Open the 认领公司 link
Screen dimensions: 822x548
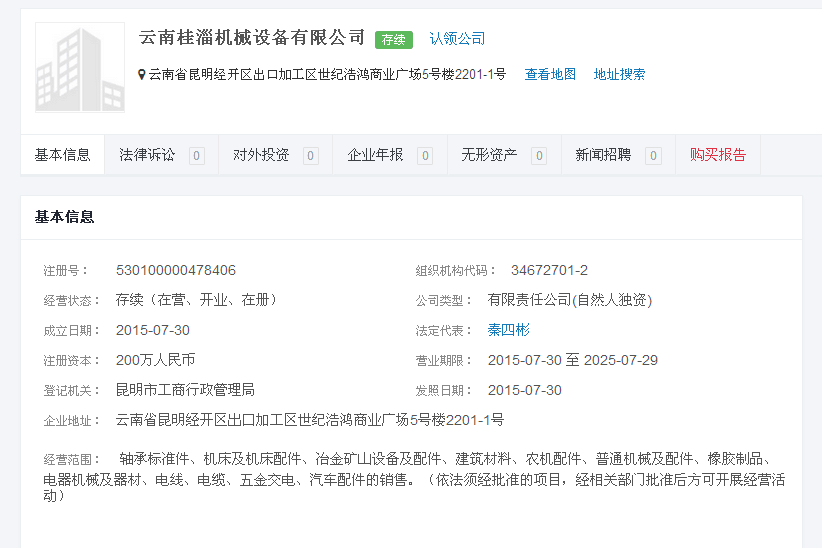(457, 39)
